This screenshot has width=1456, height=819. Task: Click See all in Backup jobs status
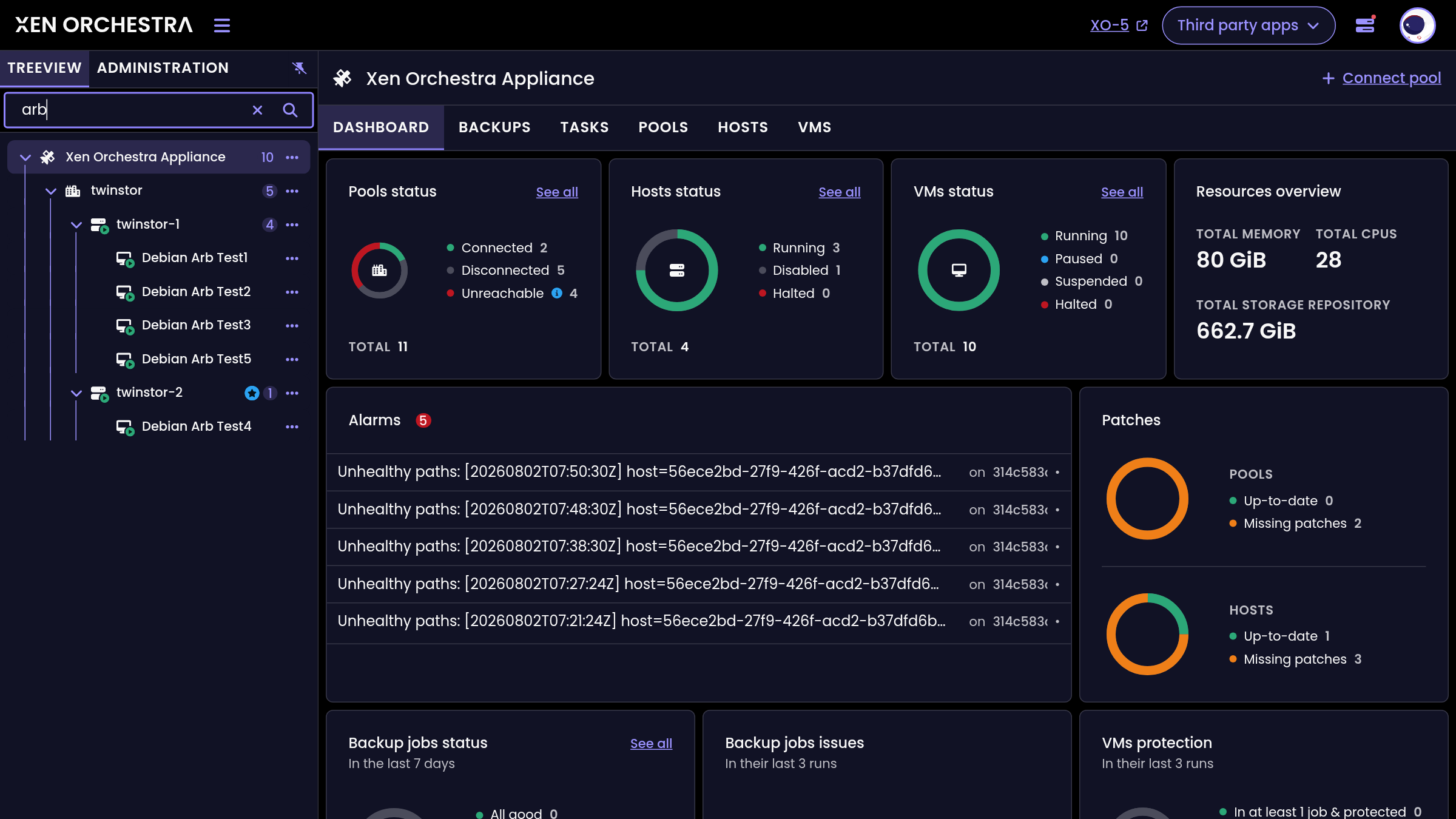coord(651,744)
